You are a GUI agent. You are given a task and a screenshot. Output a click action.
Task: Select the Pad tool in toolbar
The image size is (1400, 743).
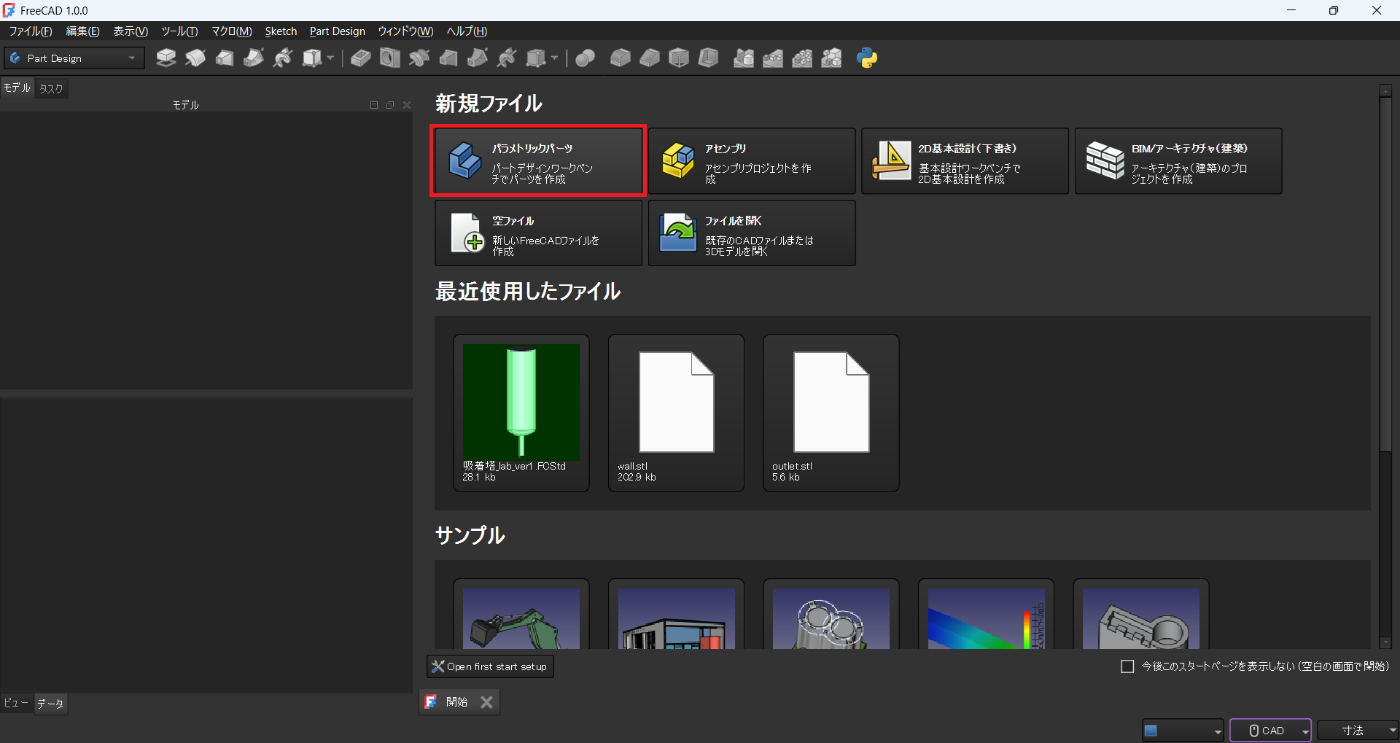pyautogui.click(x=166, y=58)
